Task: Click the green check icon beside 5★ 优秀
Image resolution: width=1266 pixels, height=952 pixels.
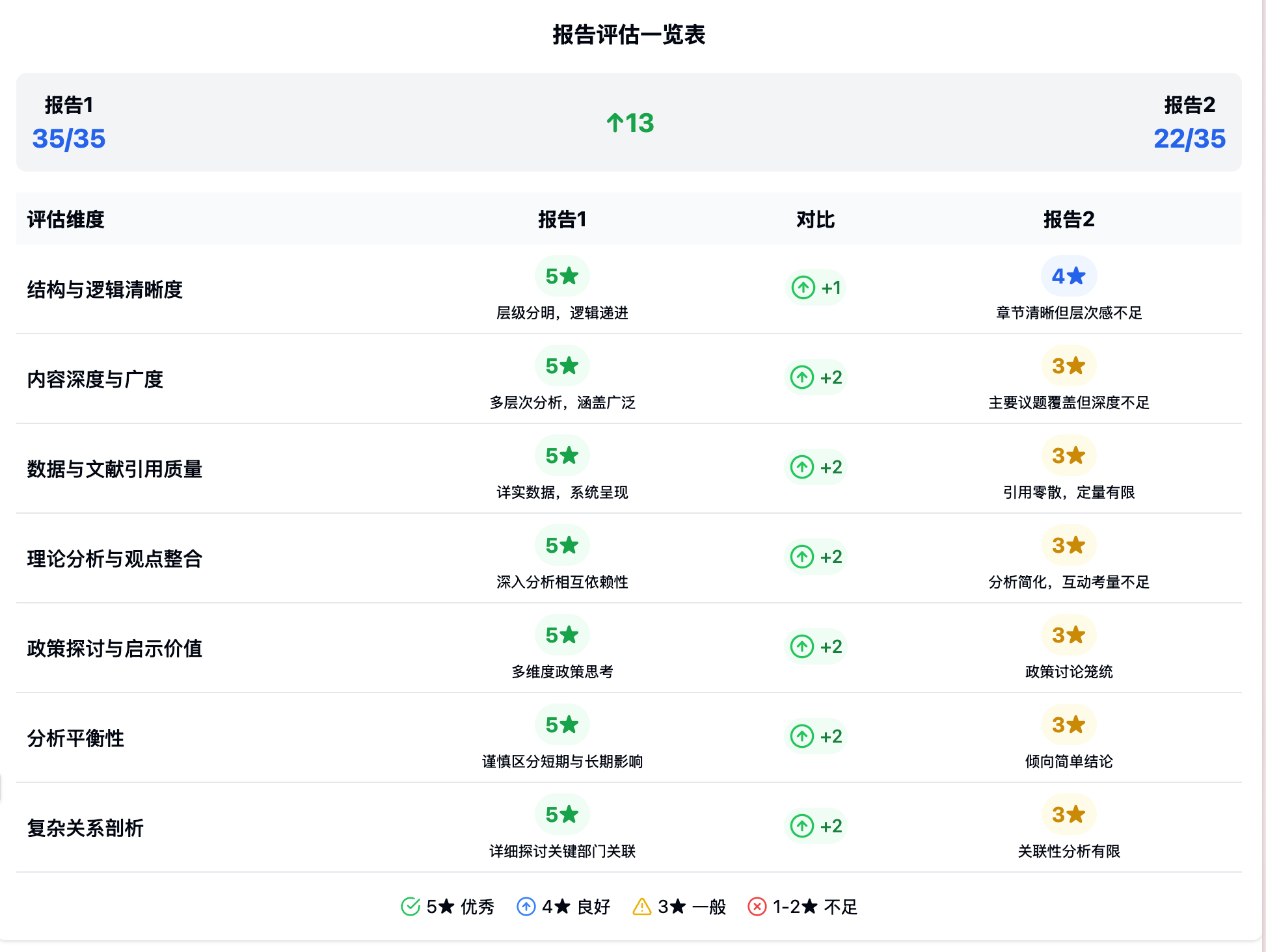Action: pos(411,906)
